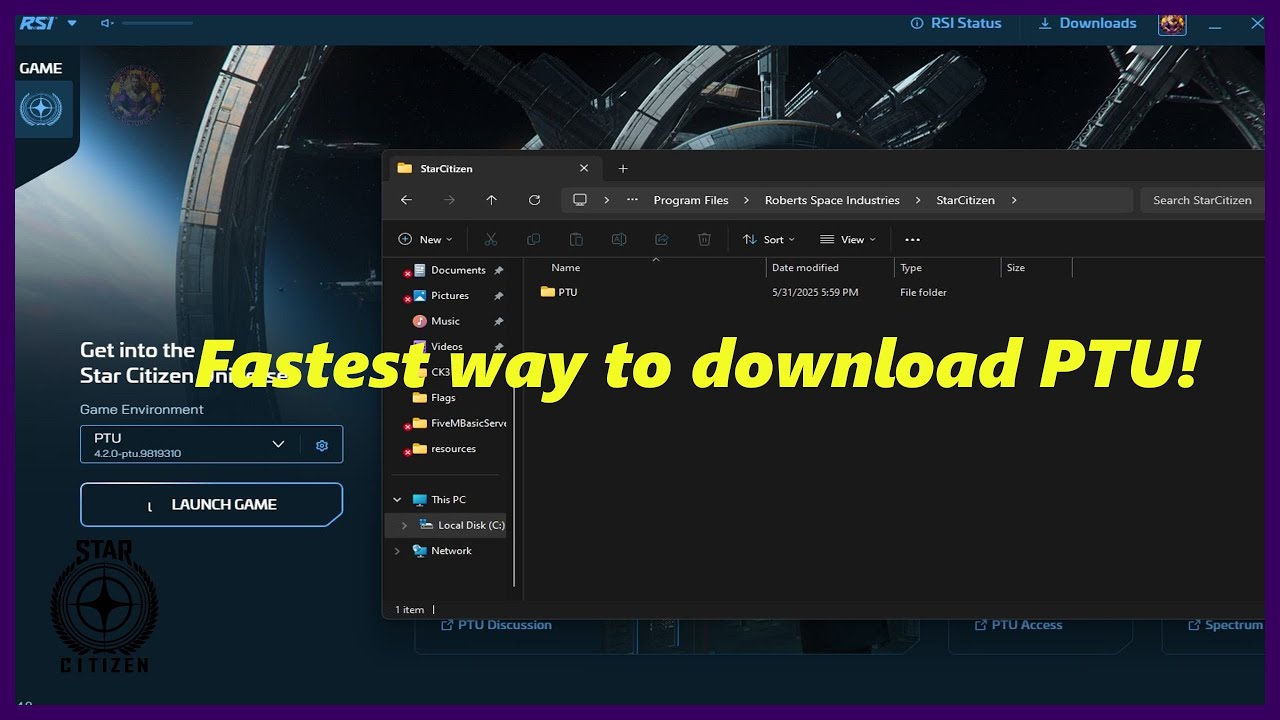Image resolution: width=1280 pixels, height=720 pixels.
Task: Click the LAUNCH GAME button
Action: click(211, 504)
